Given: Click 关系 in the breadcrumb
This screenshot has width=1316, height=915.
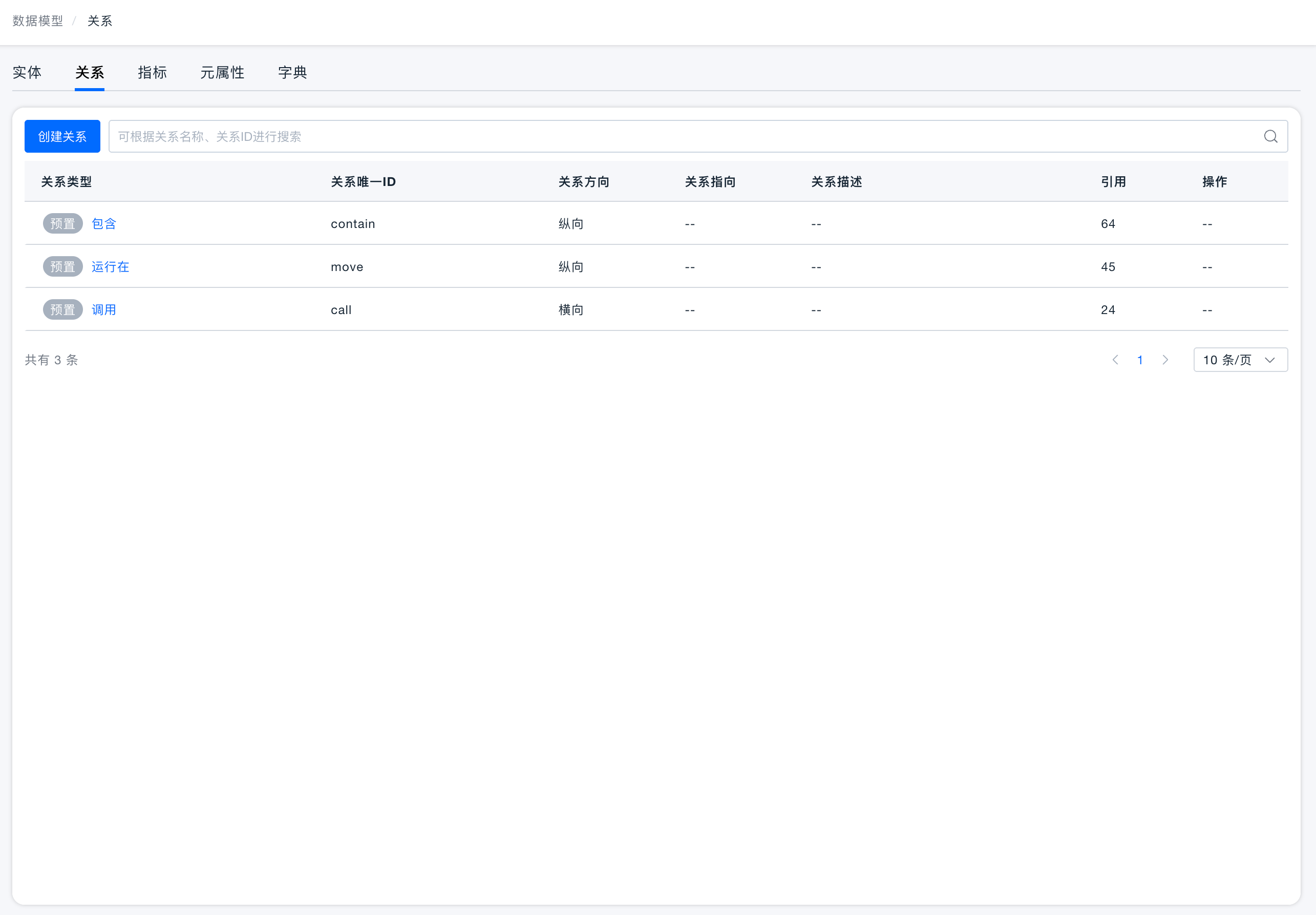Looking at the screenshot, I should 100,21.
